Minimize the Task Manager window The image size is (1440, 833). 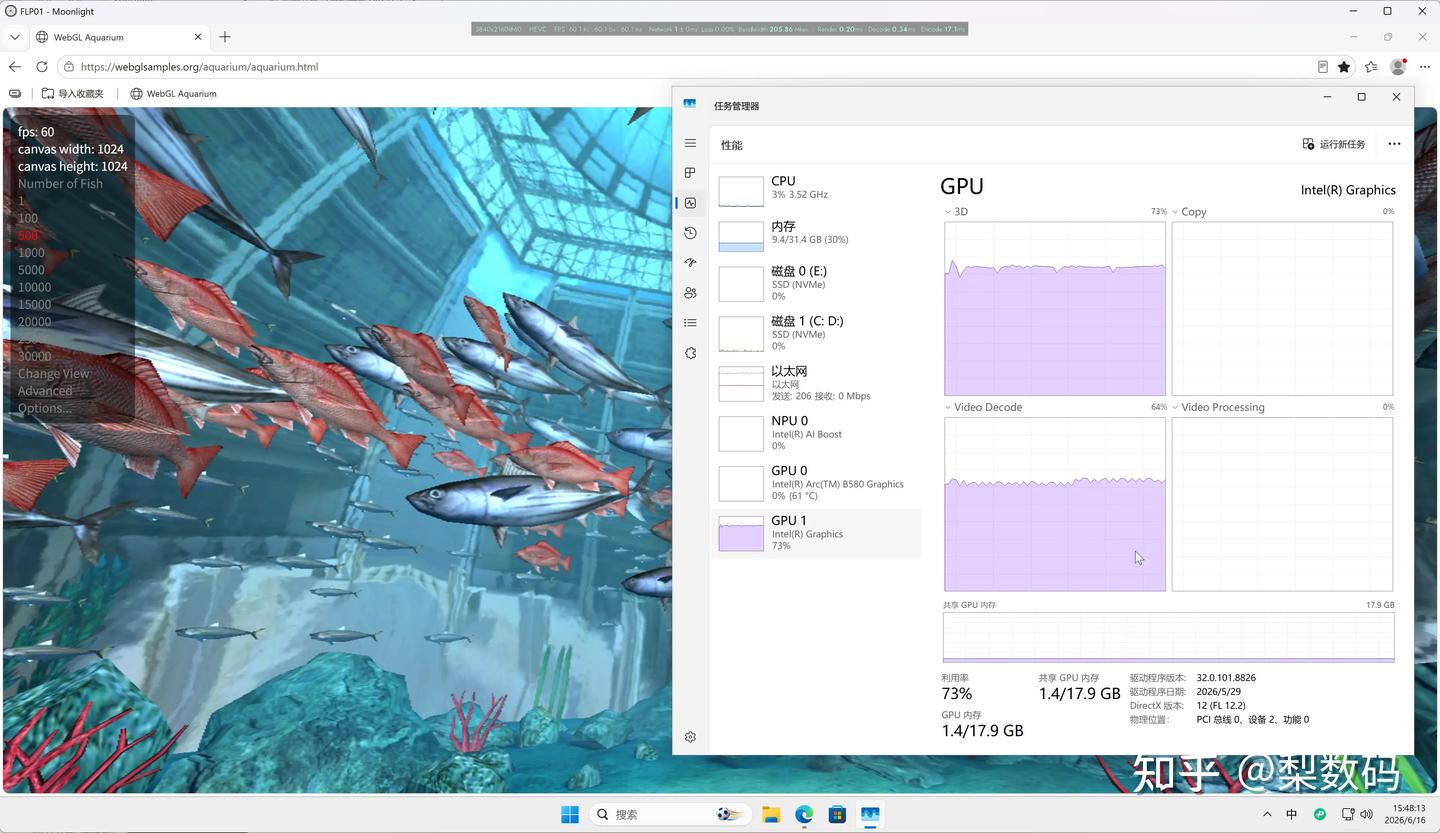1327,97
